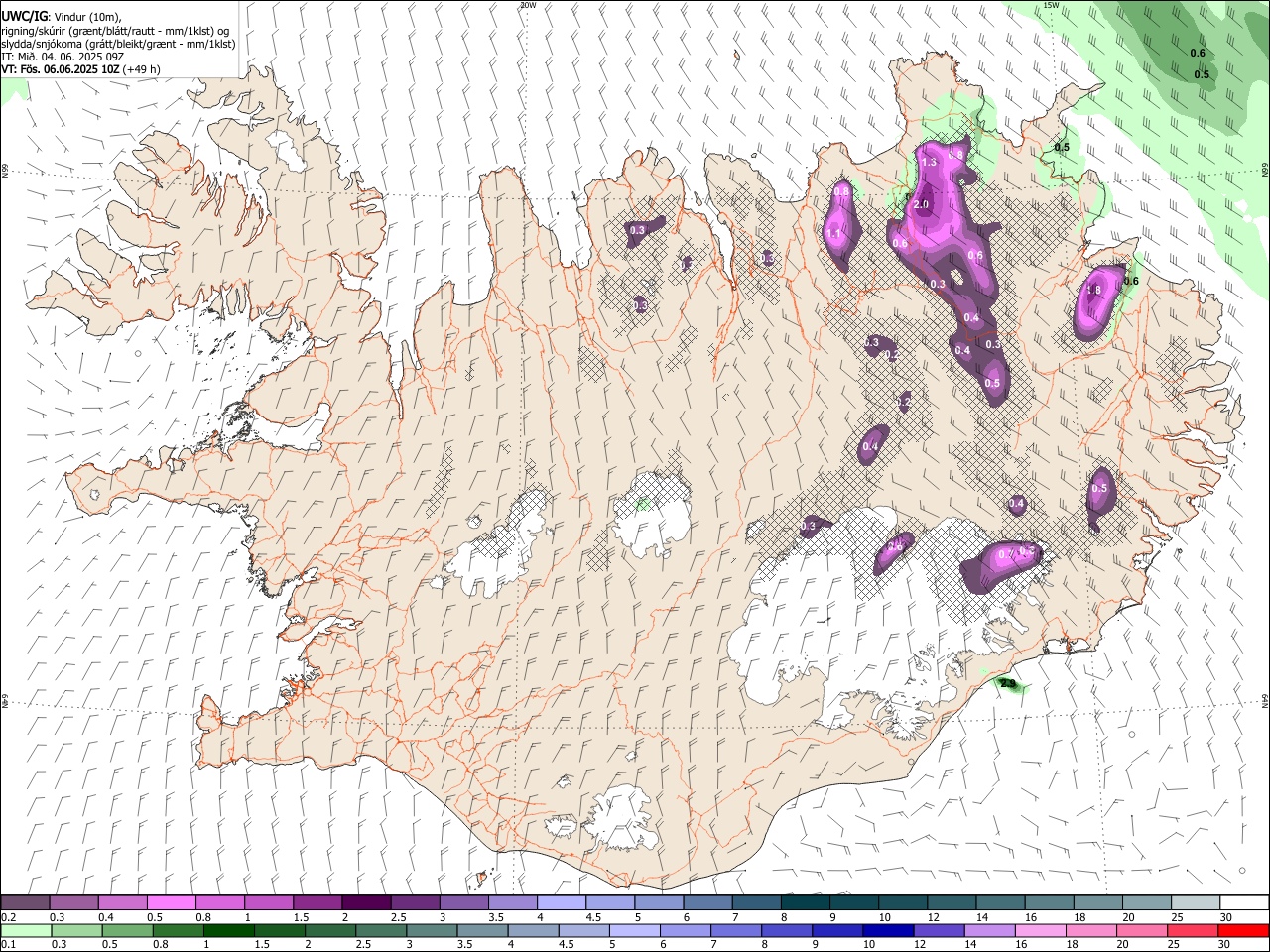Click the '15W' longitude label at the top

pyautogui.click(x=1051, y=5)
